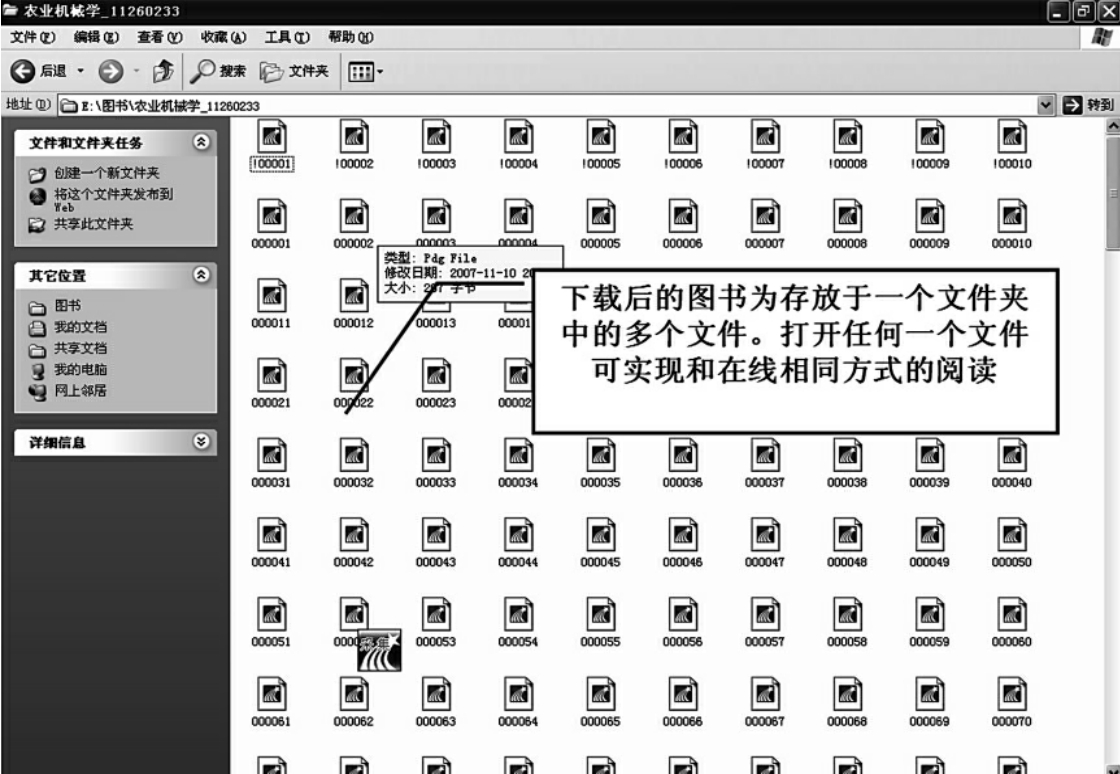Click the address field showing E:\图书 path
The height and width of the screenshot is (774, 1120).
[548, 106]
